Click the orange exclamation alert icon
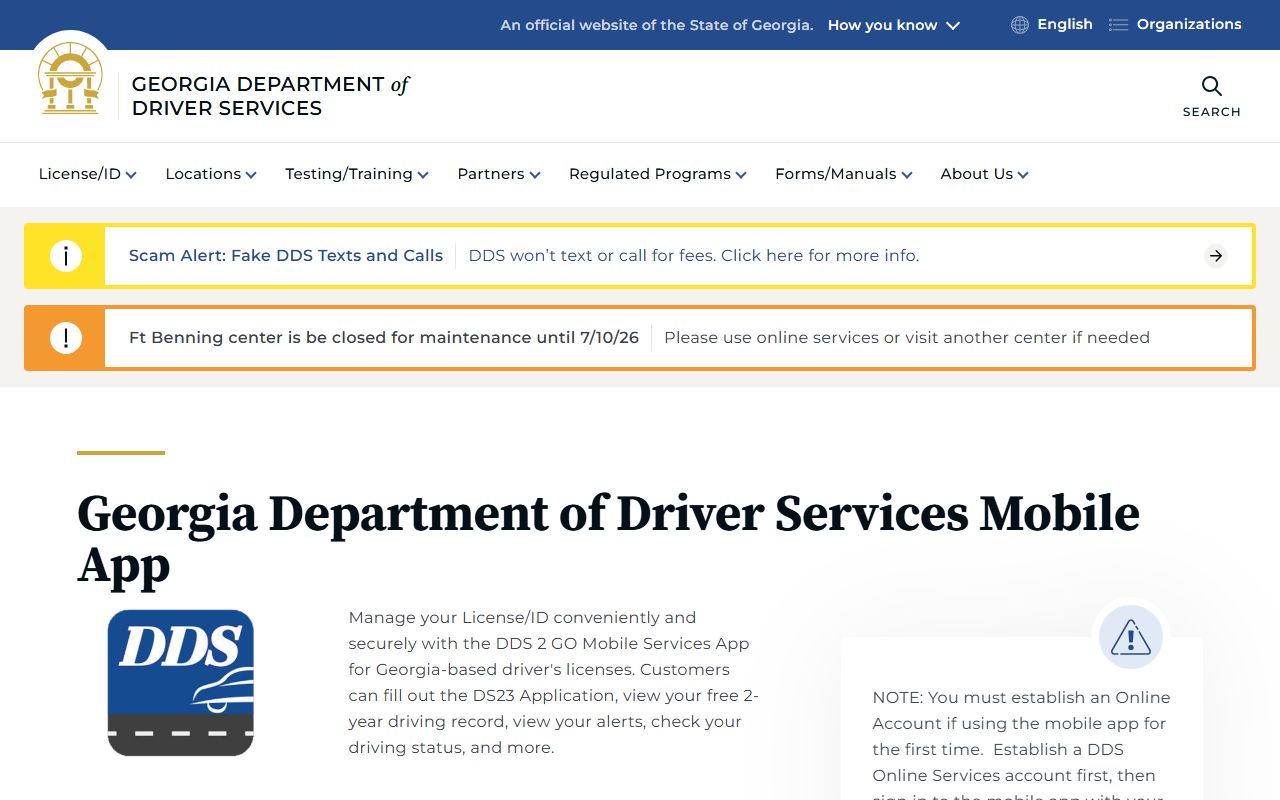 66,338
